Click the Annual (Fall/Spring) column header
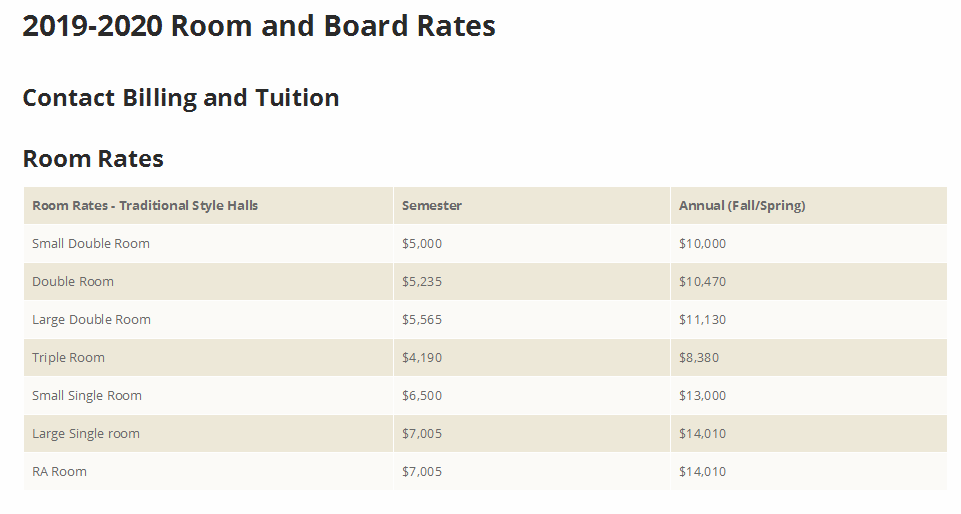This screenshot has height=514, width=961. 742,205
